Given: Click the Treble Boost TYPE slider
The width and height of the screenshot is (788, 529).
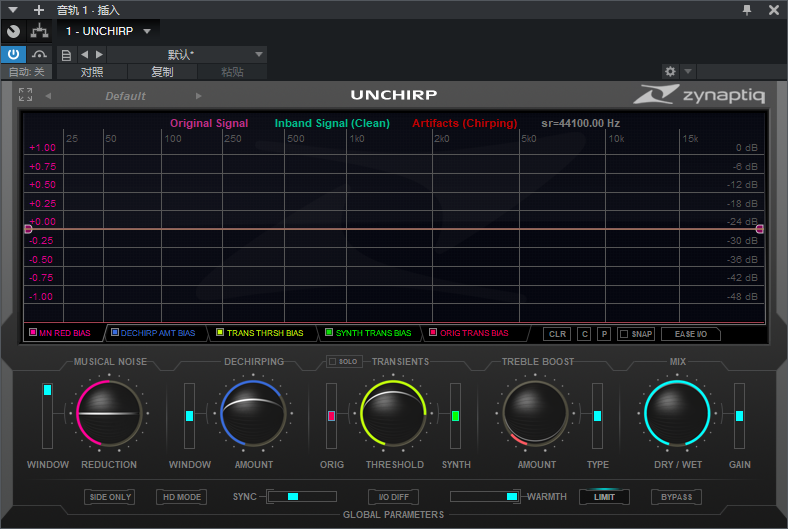Looking at the screenshot, I should coord(597,416).
